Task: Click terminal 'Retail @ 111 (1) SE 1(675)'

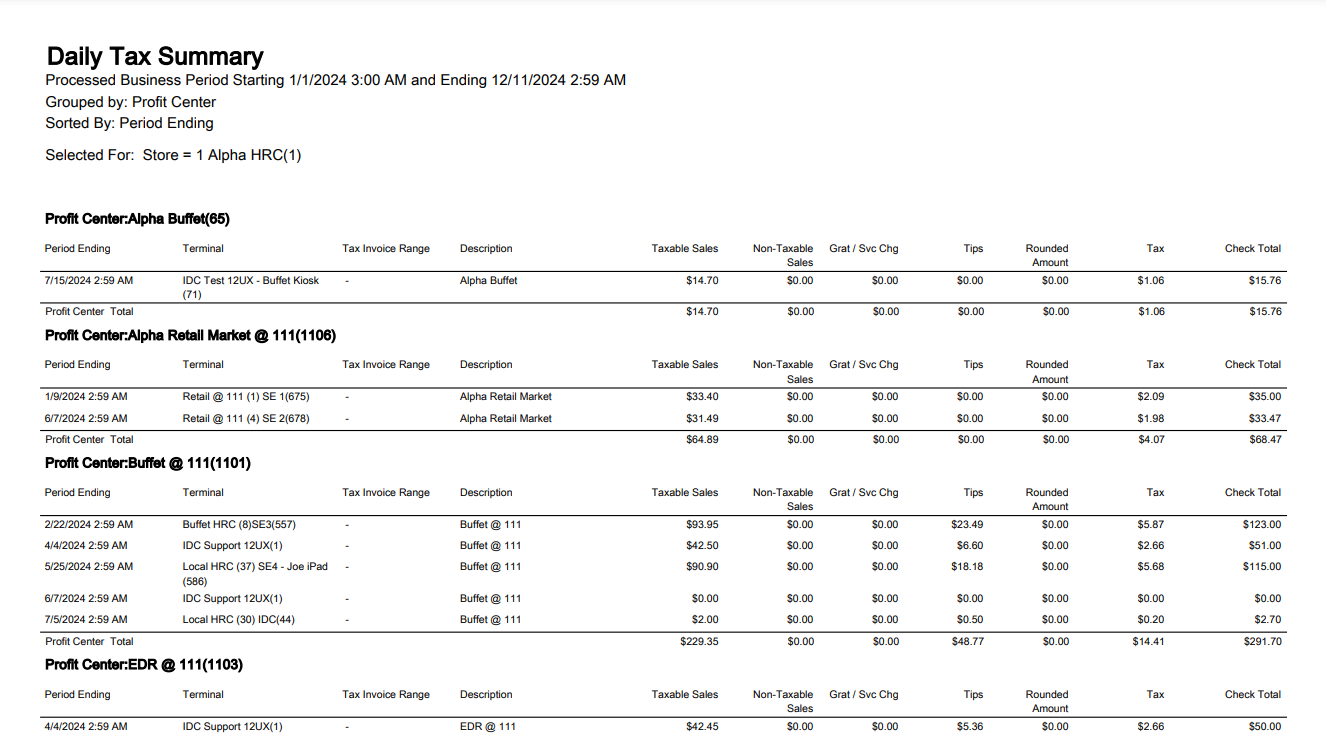Action: coord(246,397)
